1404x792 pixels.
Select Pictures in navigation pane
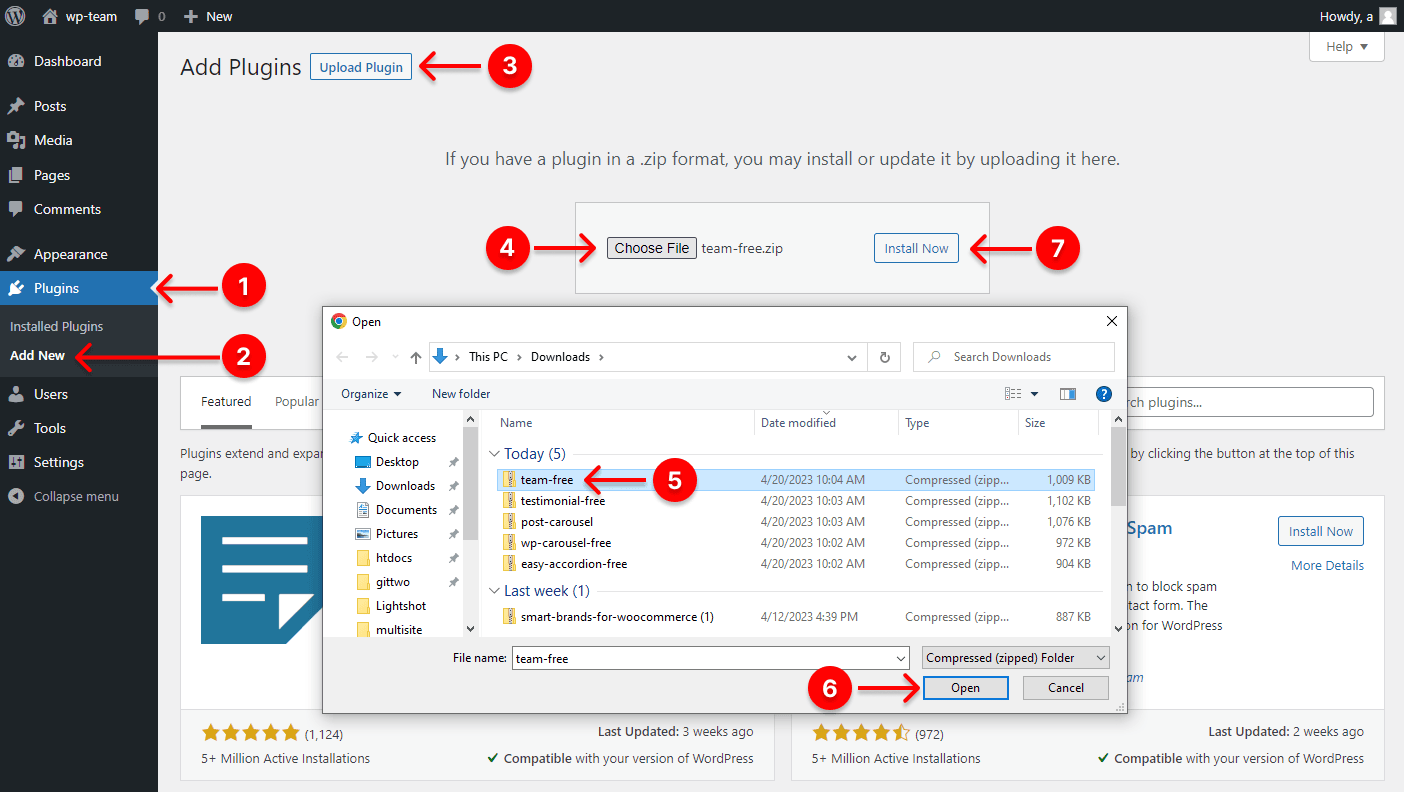[x=397, y=534]
